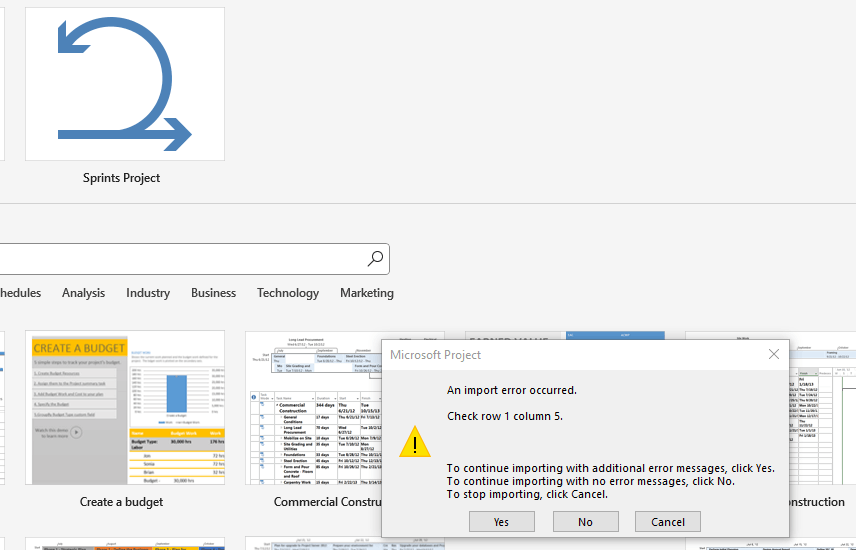This screenshot has height=550, width=856.
Task: Select the Sprints Project label
Action: click(x=121, y=178)
